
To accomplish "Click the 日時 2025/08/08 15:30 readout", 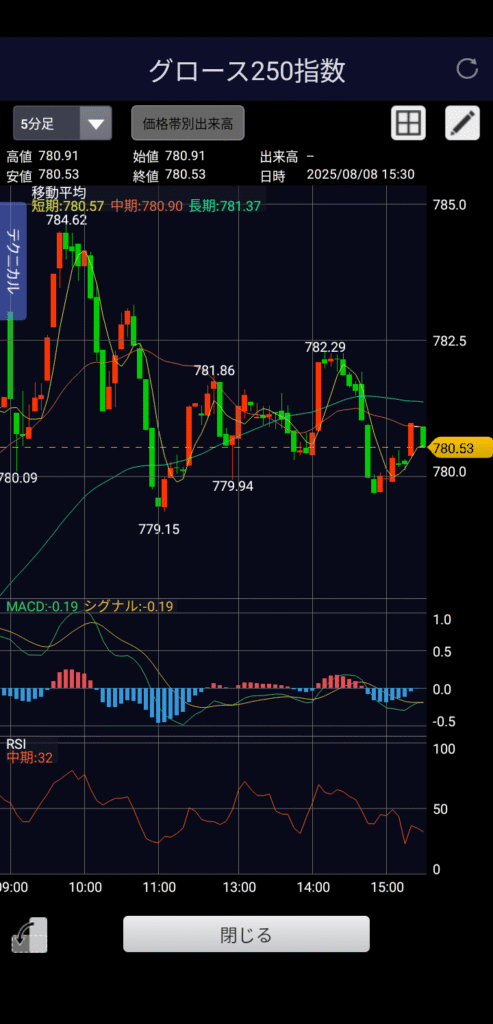I will (x=337, y=175).
